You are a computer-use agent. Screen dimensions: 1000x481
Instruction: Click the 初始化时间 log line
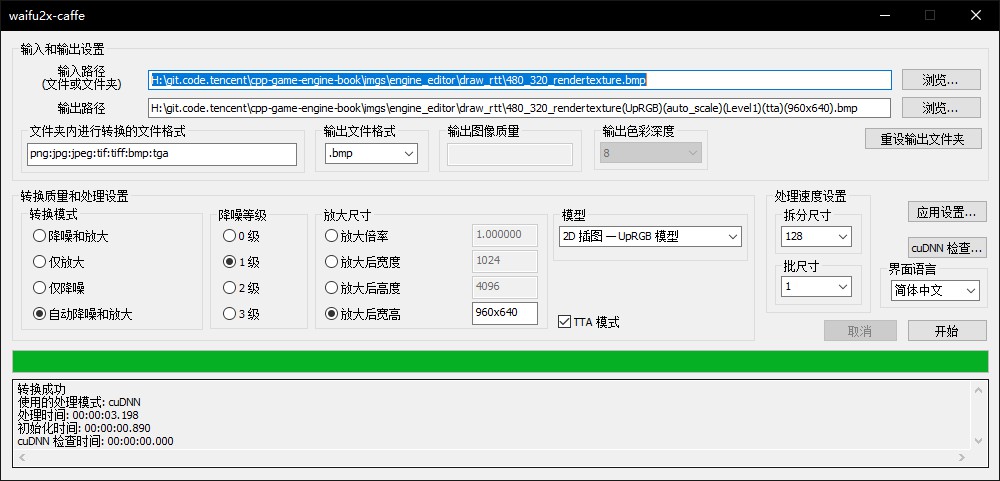point(84,428)
